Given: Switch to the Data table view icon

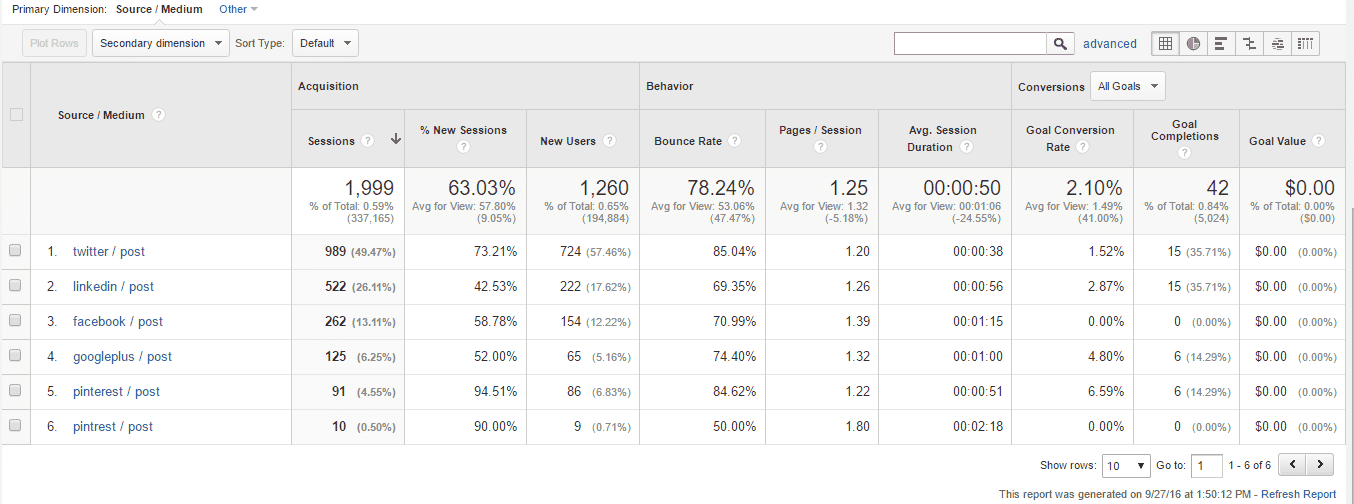Looking at the screenshot, I should coord(1165,43).
